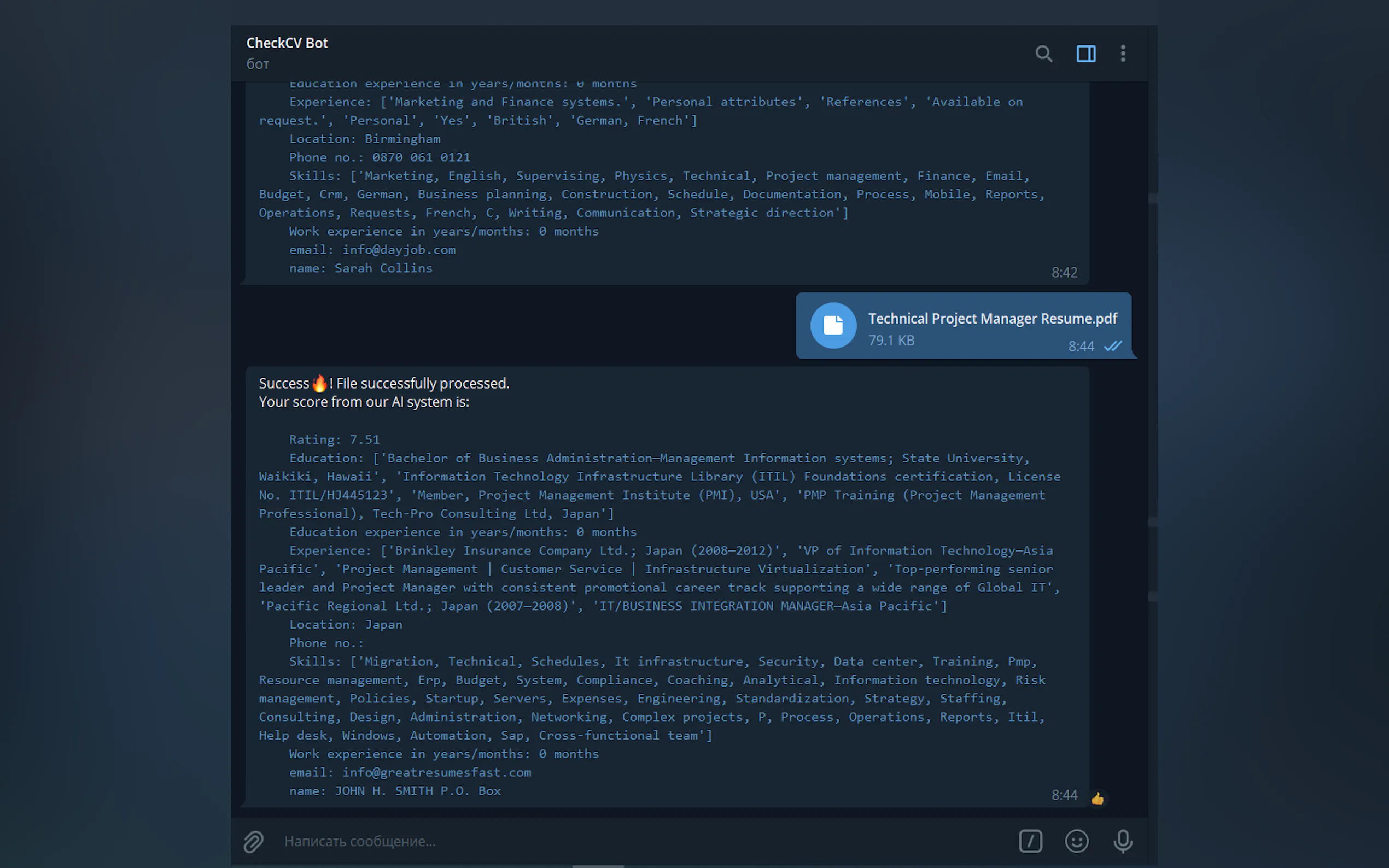
Task: Click info@dayjob.com email in first message
Action: tap(399, 250)
